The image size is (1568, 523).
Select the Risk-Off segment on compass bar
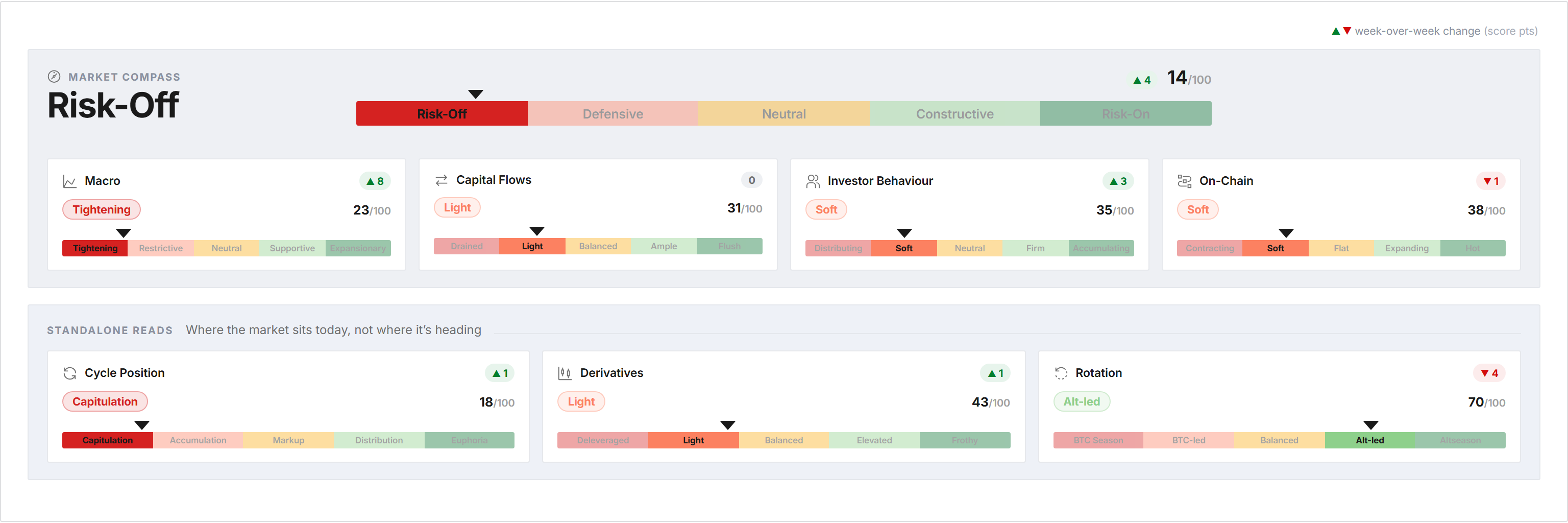pos(442,114)
